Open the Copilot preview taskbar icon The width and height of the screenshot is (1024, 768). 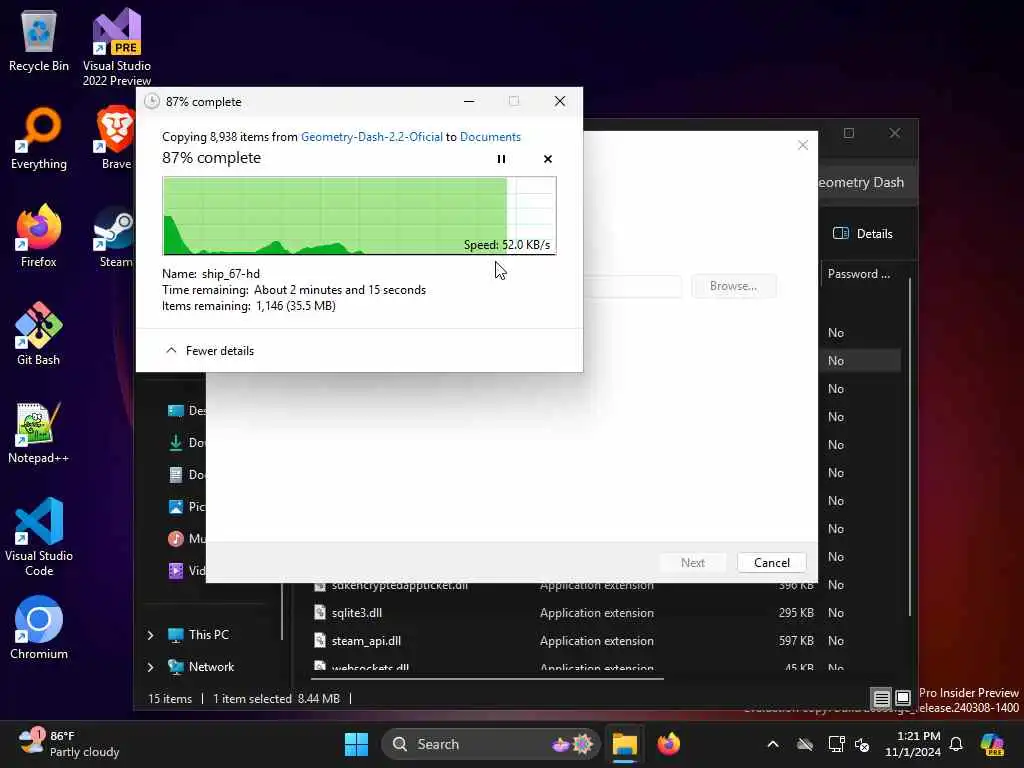tap(992, 744)
